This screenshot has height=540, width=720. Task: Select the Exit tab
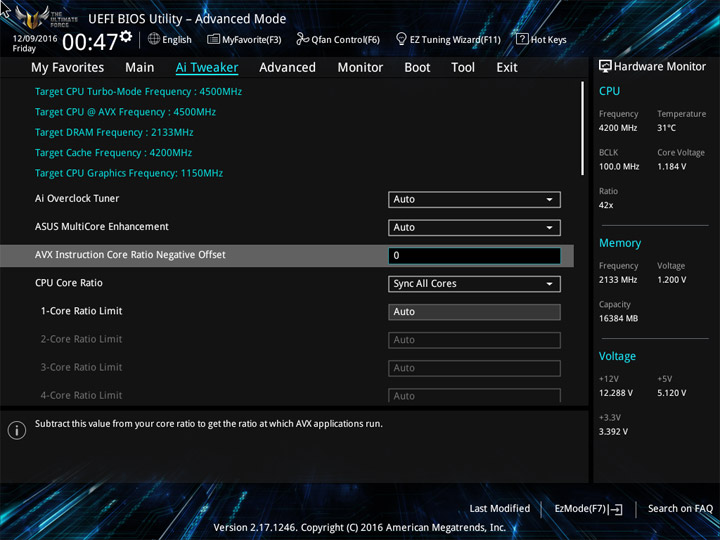507,68
